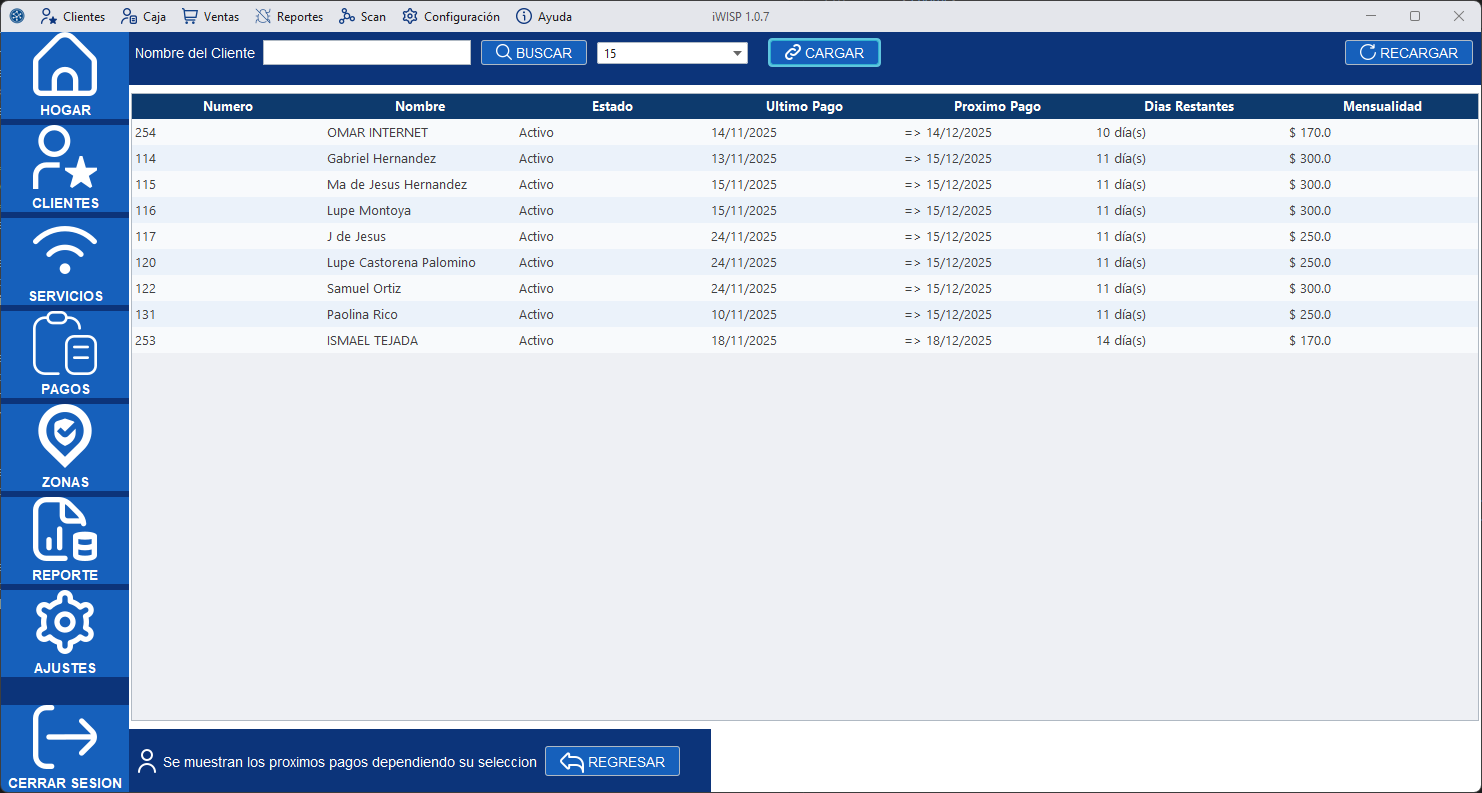Click the BUSCAR search button
The image size is (1482, 793).
533,53
